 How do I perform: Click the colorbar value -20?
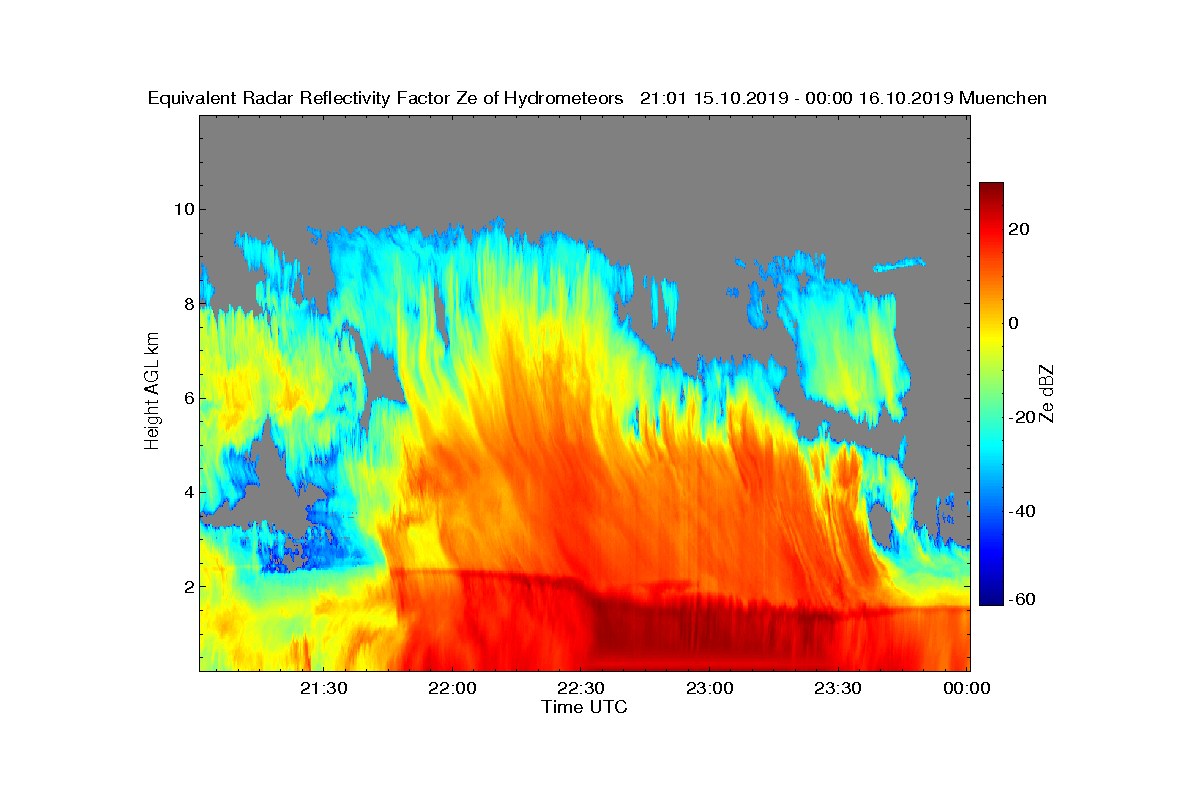[1022, 418]
